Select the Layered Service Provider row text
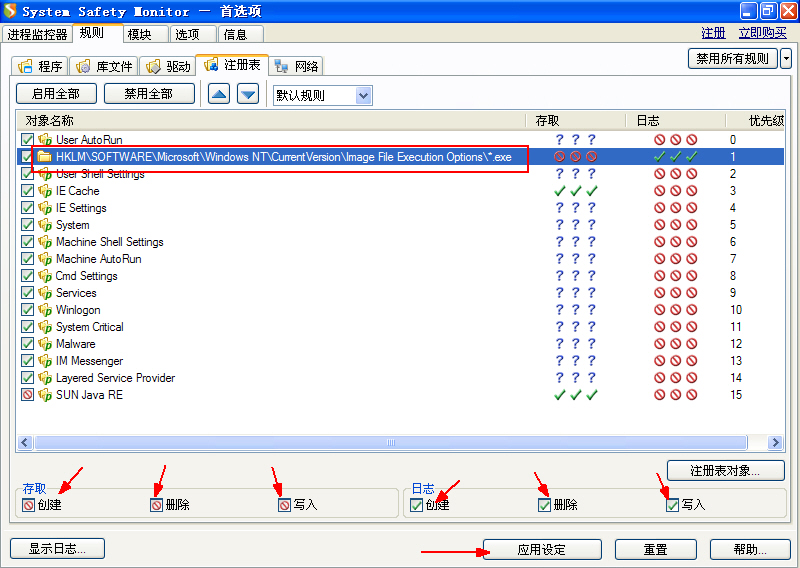This screenshot has width=800, height=568. tap(115, 378)
